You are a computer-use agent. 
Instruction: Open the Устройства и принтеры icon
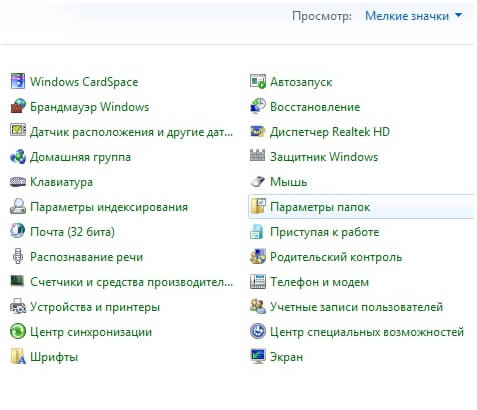18,307
